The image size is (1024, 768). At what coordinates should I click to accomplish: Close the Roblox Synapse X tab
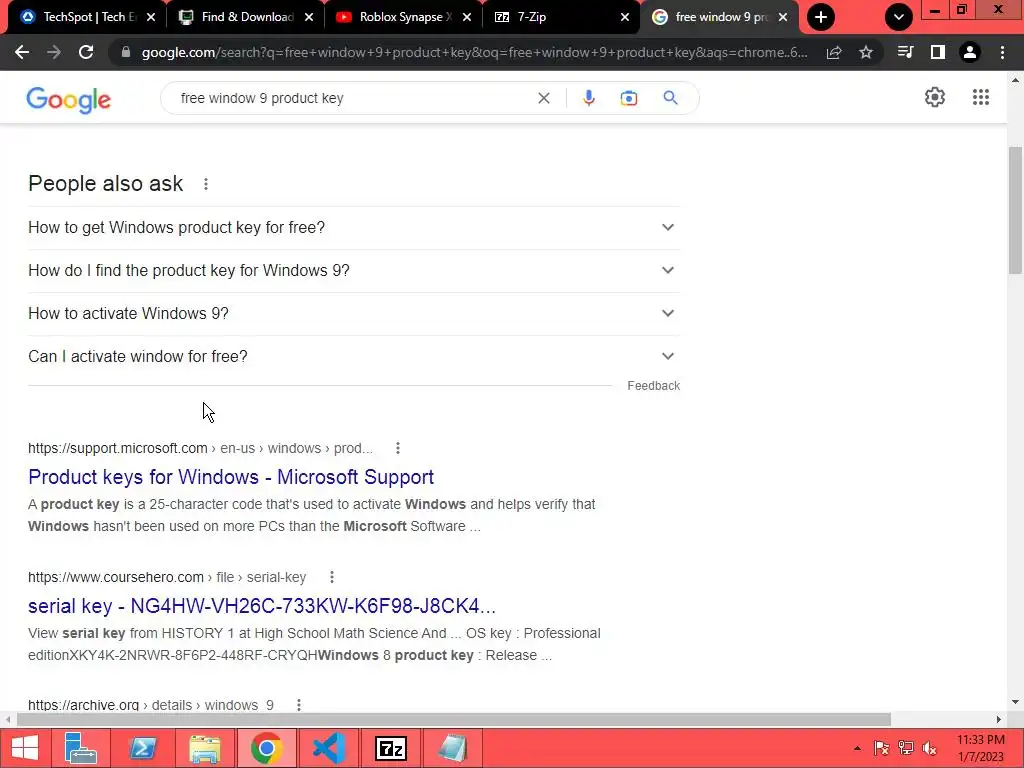coord(467,17)
